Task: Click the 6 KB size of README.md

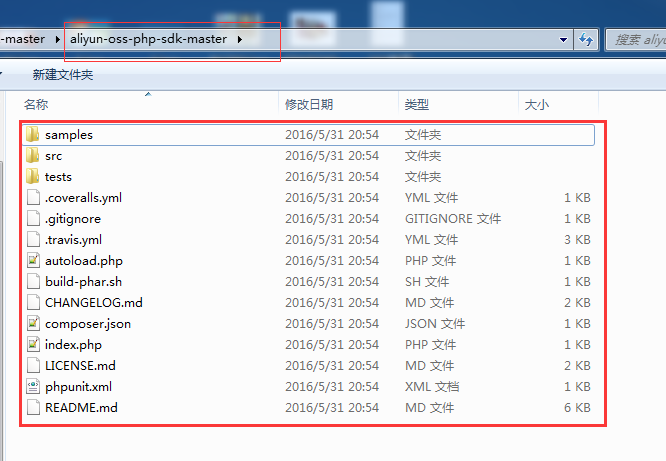Action: click(577, 408)
